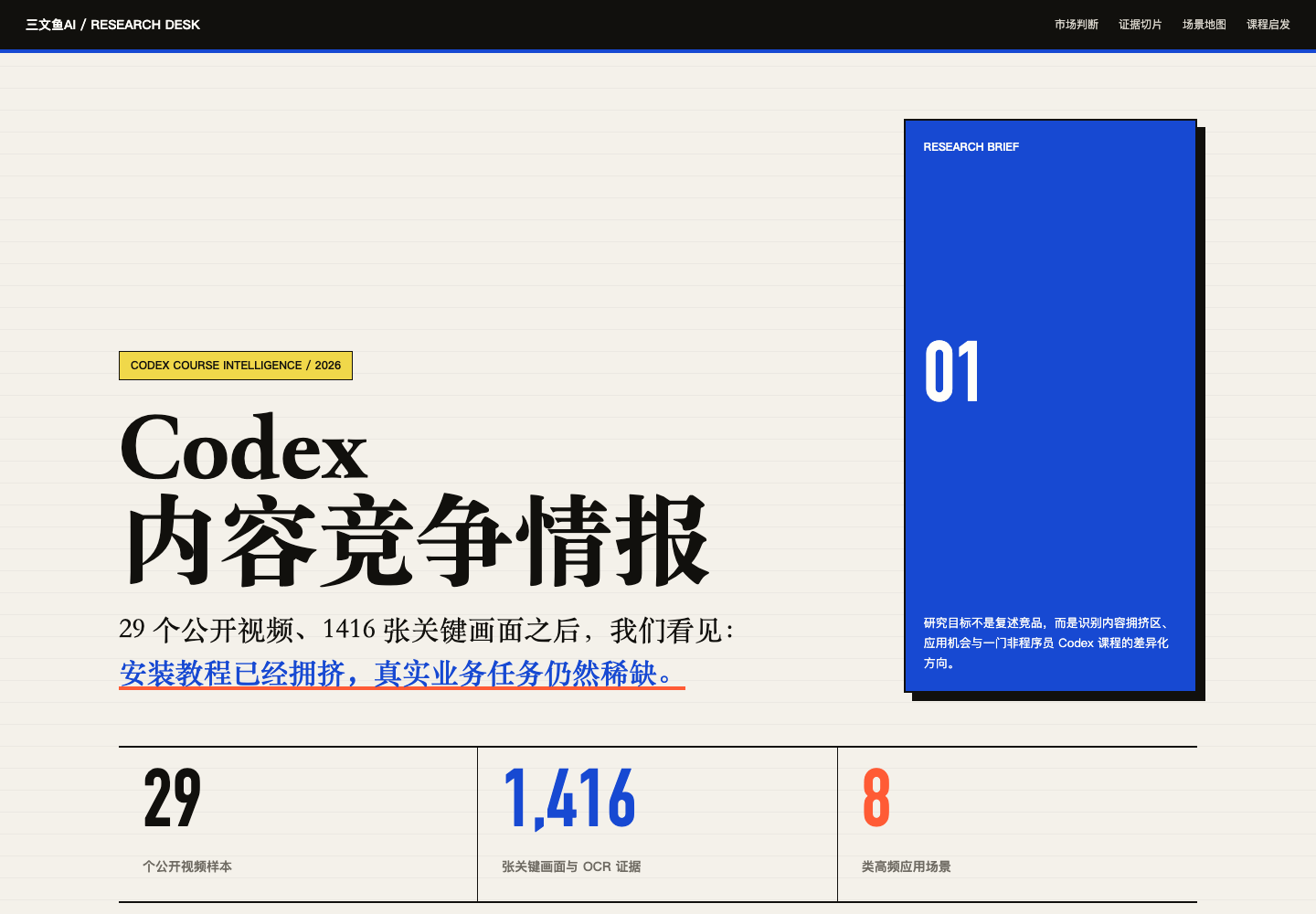
Task: Select the line 29 个公开视频、1416 张关键画面之后
Action: pos(426,630)
